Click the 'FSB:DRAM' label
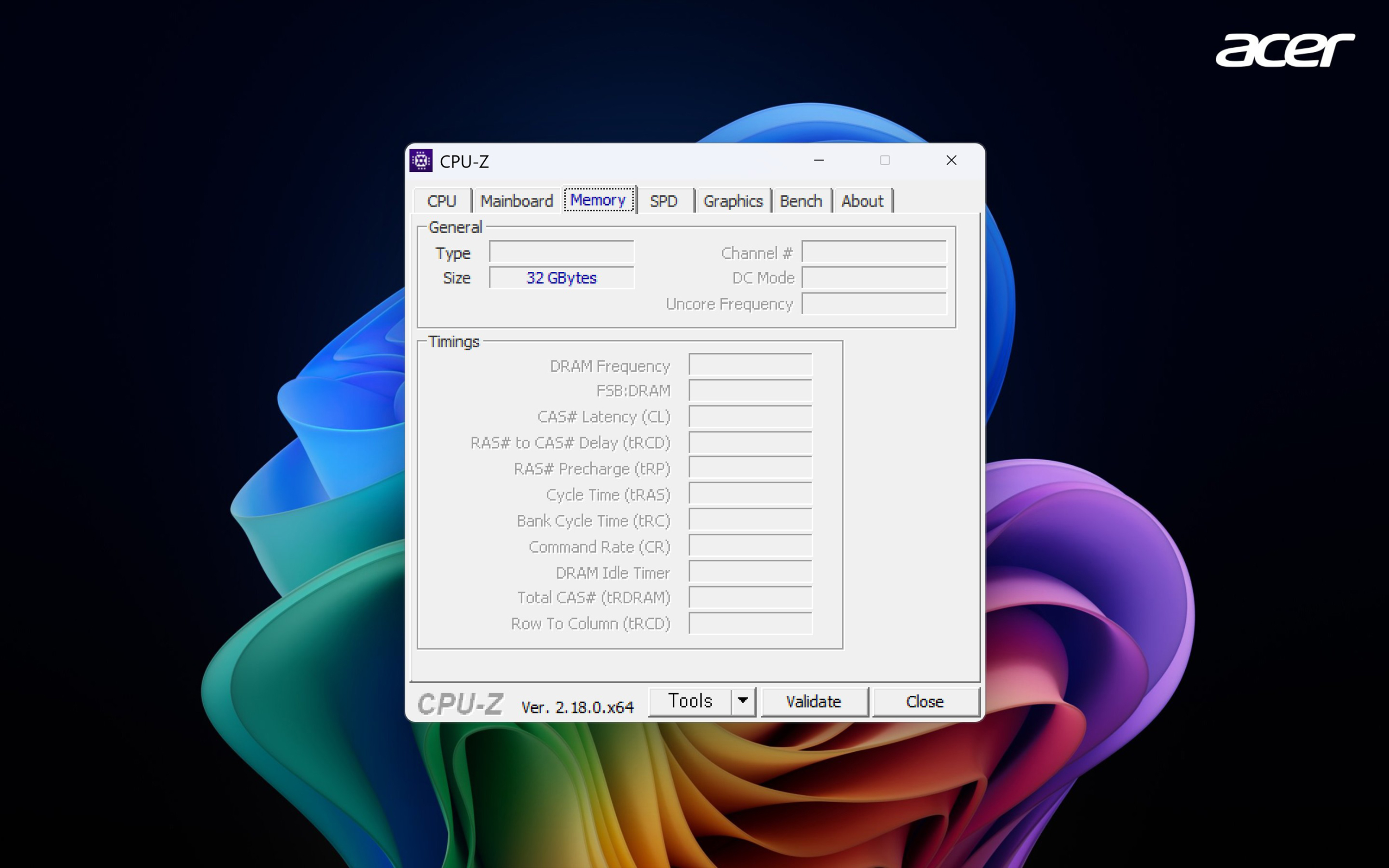 (x=633, y=390)
